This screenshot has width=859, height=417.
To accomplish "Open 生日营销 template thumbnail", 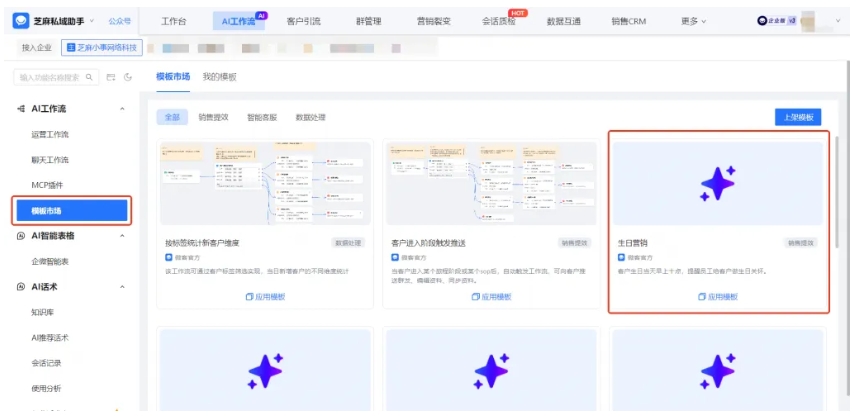I will pyautogui.click(x=718, y=184).
